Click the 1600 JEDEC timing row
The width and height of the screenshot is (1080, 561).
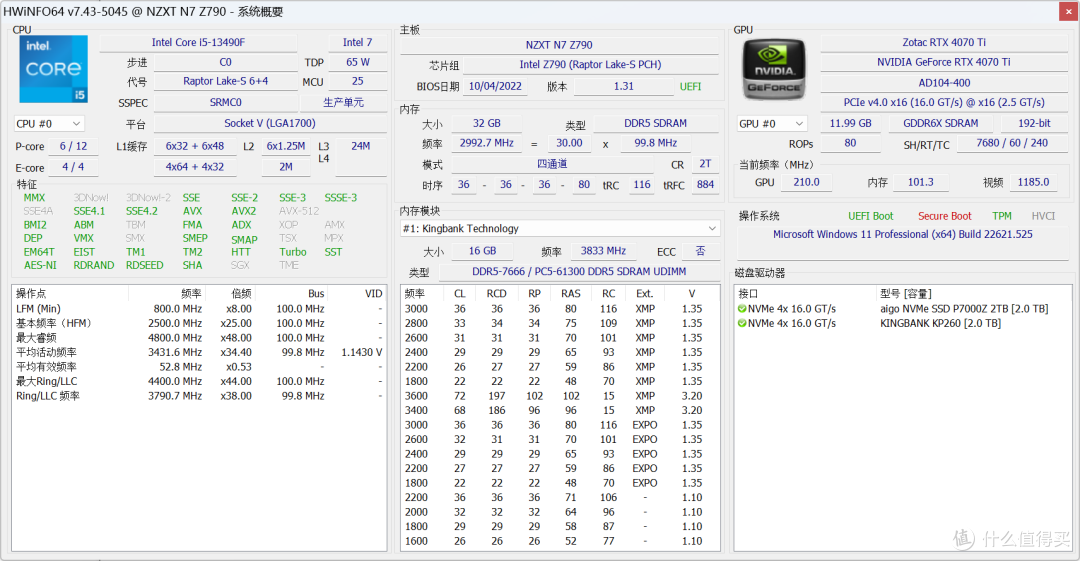560,541
